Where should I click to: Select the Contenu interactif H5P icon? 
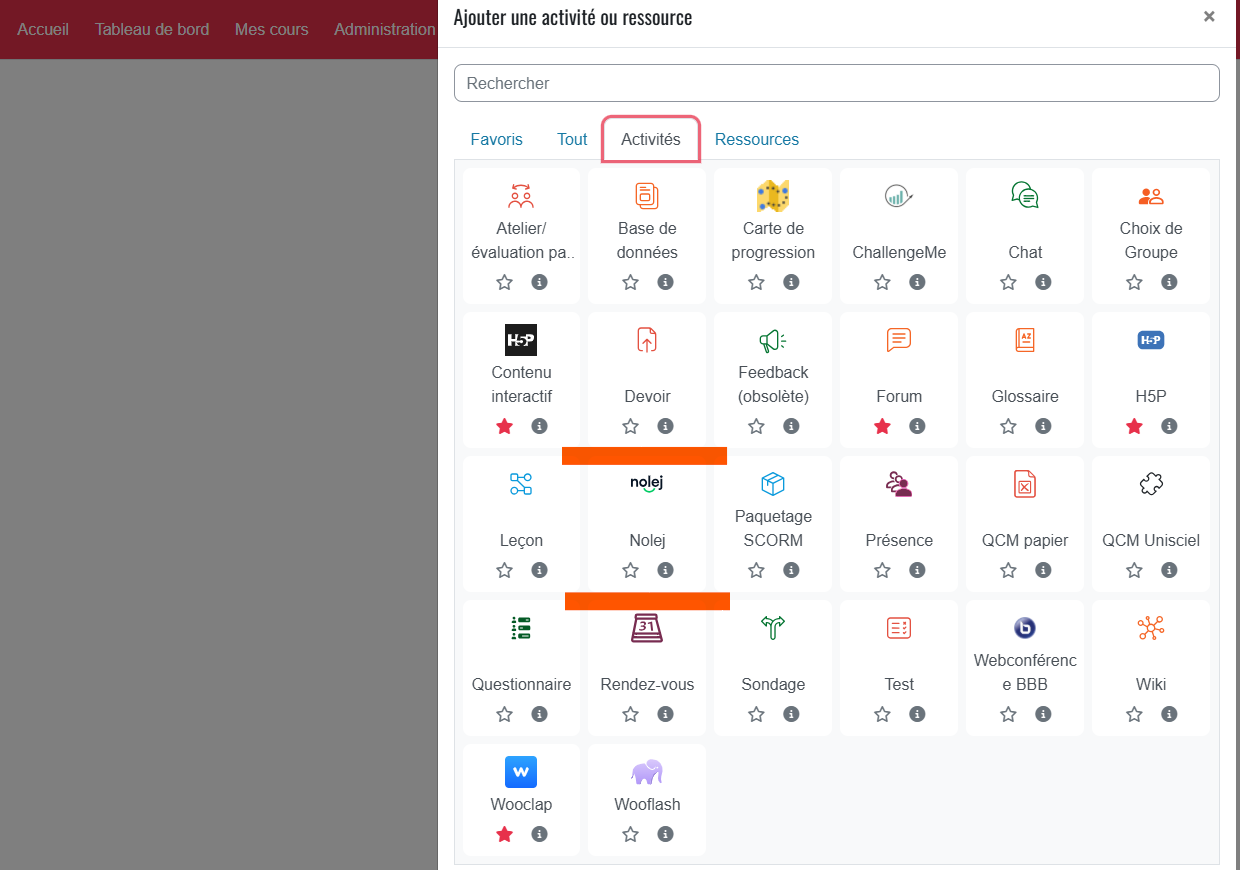coord(521,340)
